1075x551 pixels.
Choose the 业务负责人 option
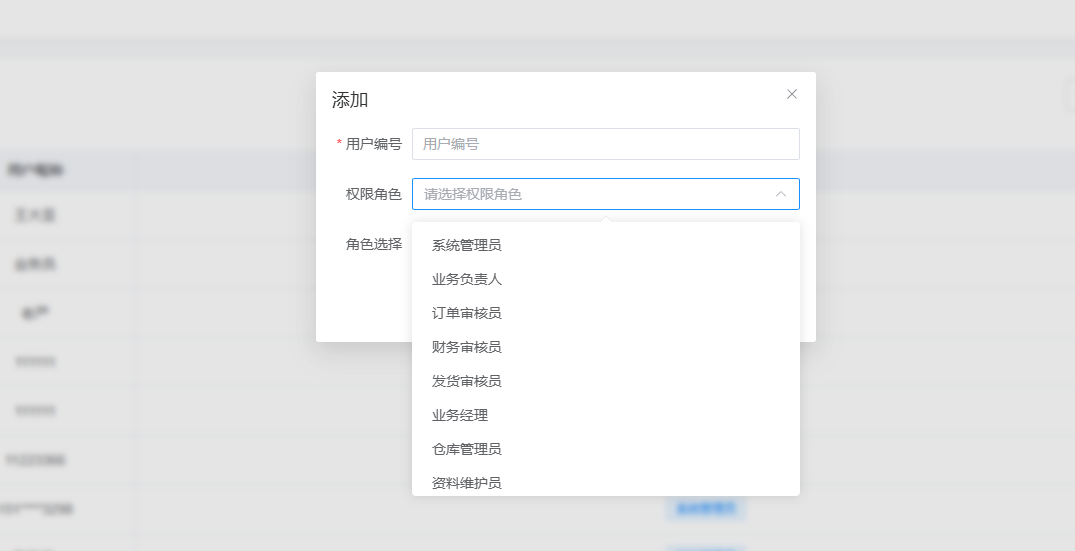466,279
